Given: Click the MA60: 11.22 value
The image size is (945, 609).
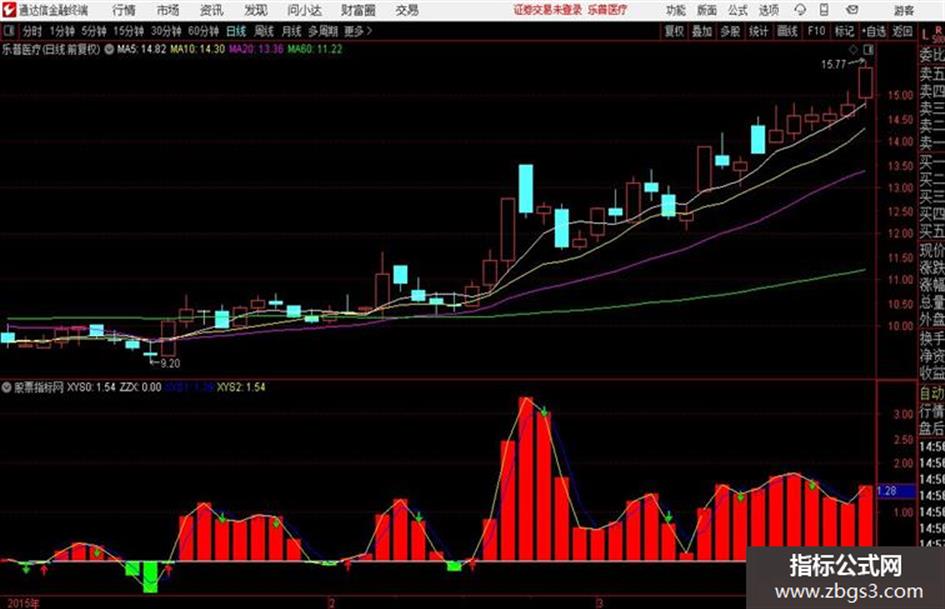Looking at the screenshot, I should 315,49.
